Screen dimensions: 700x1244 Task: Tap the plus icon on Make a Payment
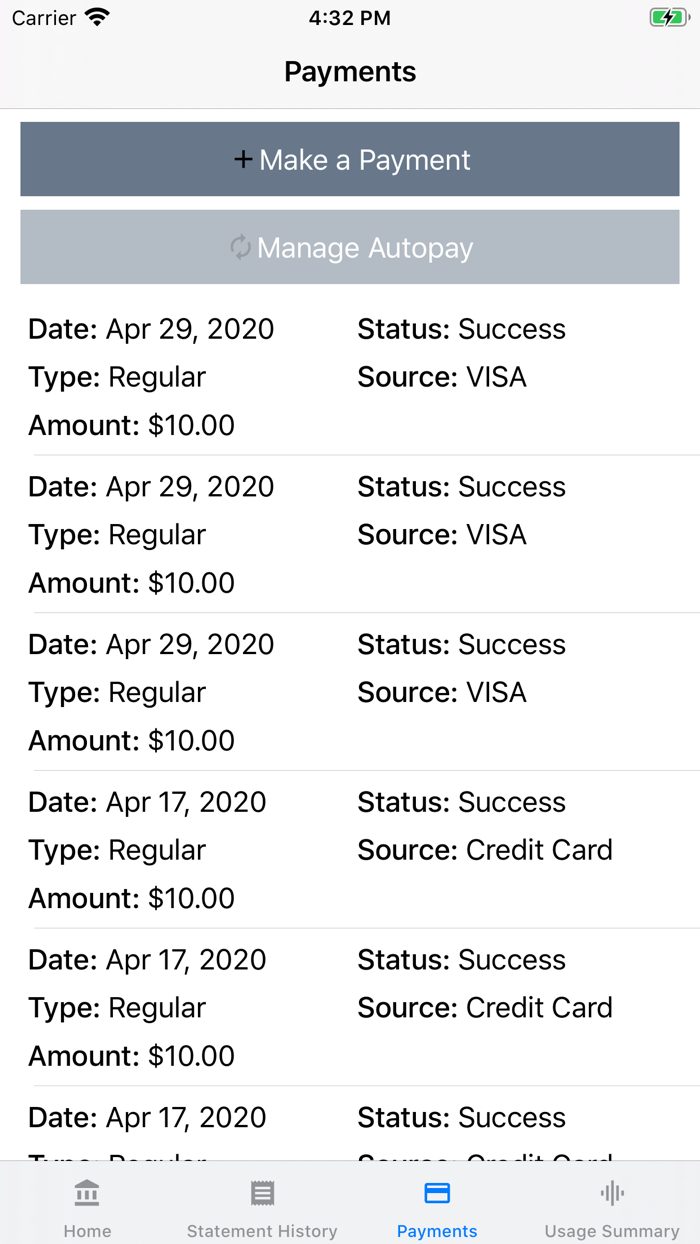243,160
